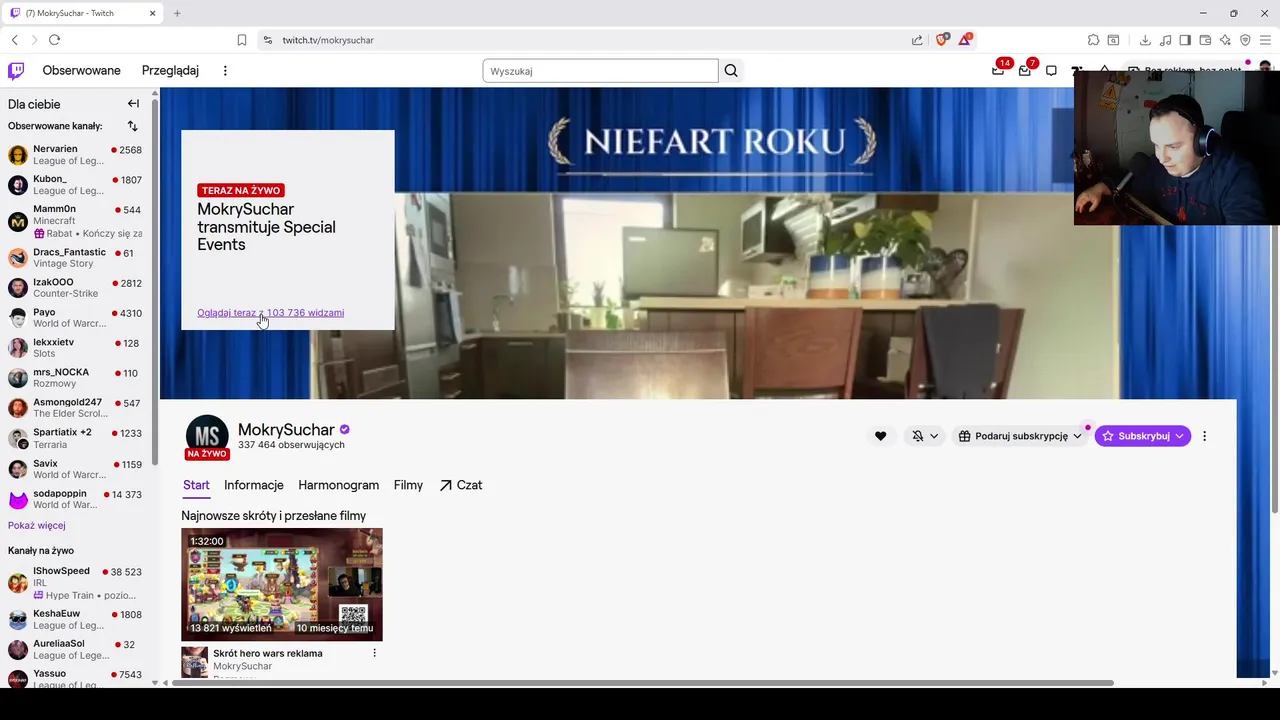Open Brave VPN shield icon

pos(1245,40)
